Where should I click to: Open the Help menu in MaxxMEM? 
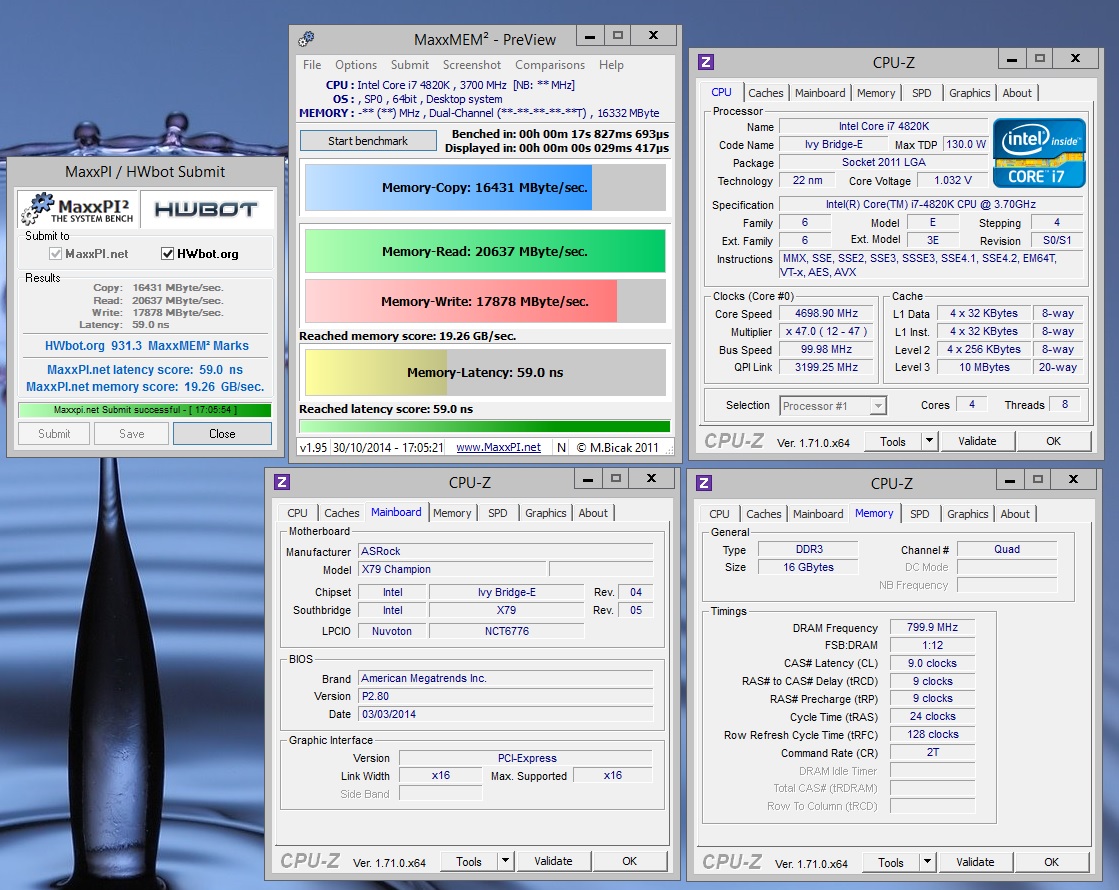pos(611,65)
